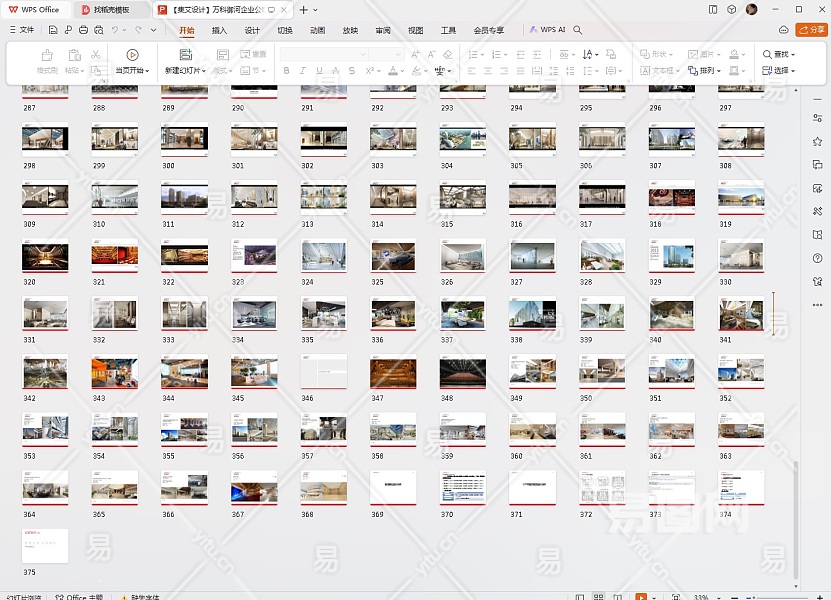Click the print icon in quick access toolbar
Viewport: 831px width, 600px height.
(83, 30)
